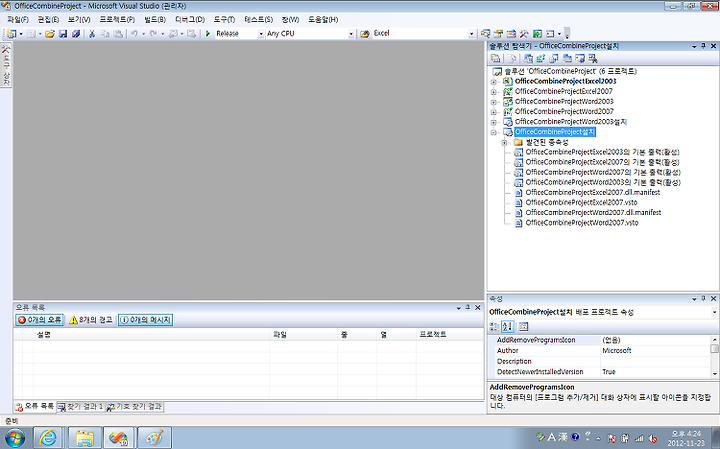Click the Open File folder icon
Screen dimensions: 720x449
pos(50,34)
